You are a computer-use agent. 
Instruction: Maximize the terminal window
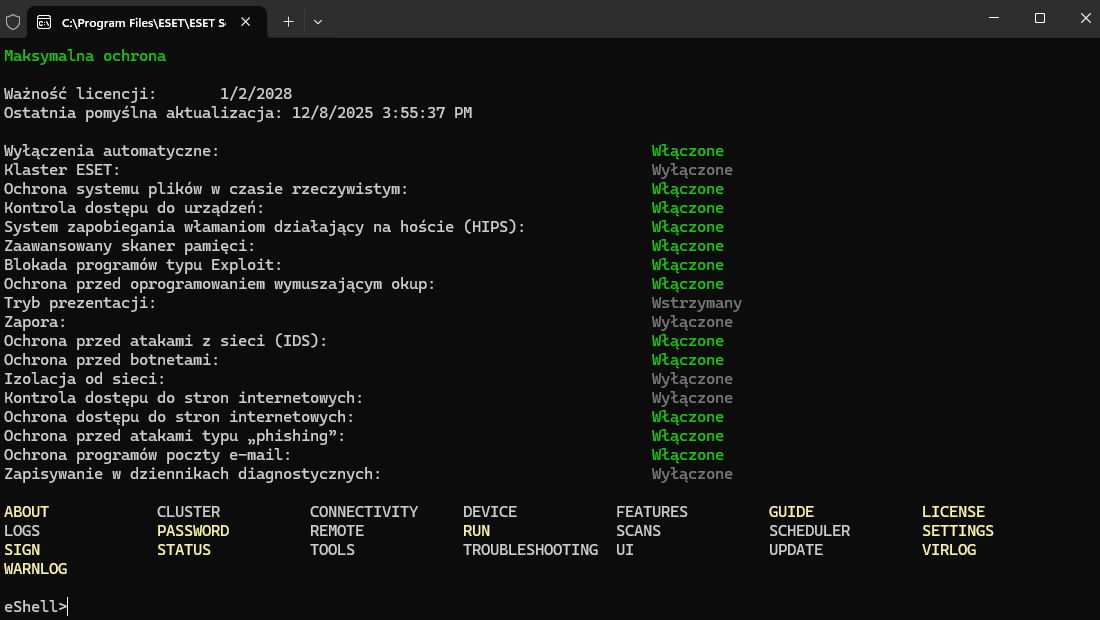(1039, 18)
